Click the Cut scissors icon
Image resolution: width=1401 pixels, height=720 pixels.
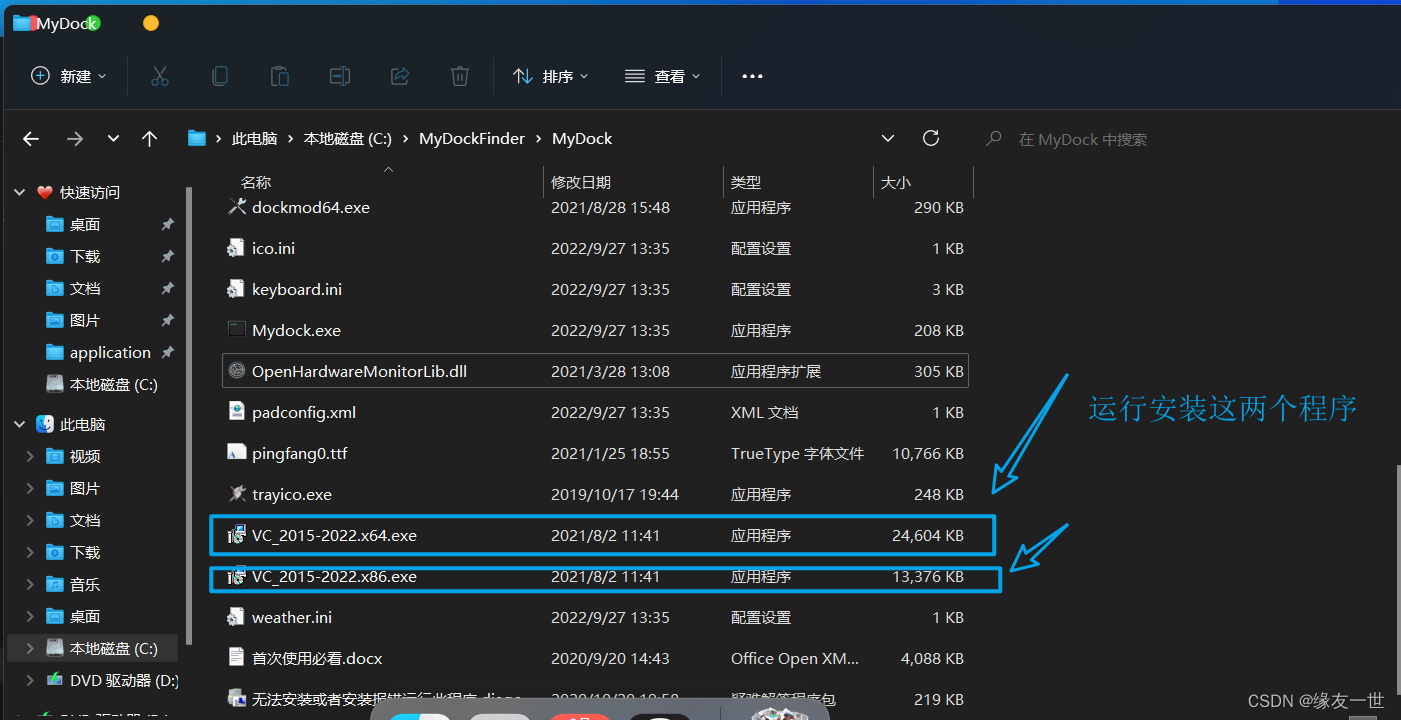point(160,76)
